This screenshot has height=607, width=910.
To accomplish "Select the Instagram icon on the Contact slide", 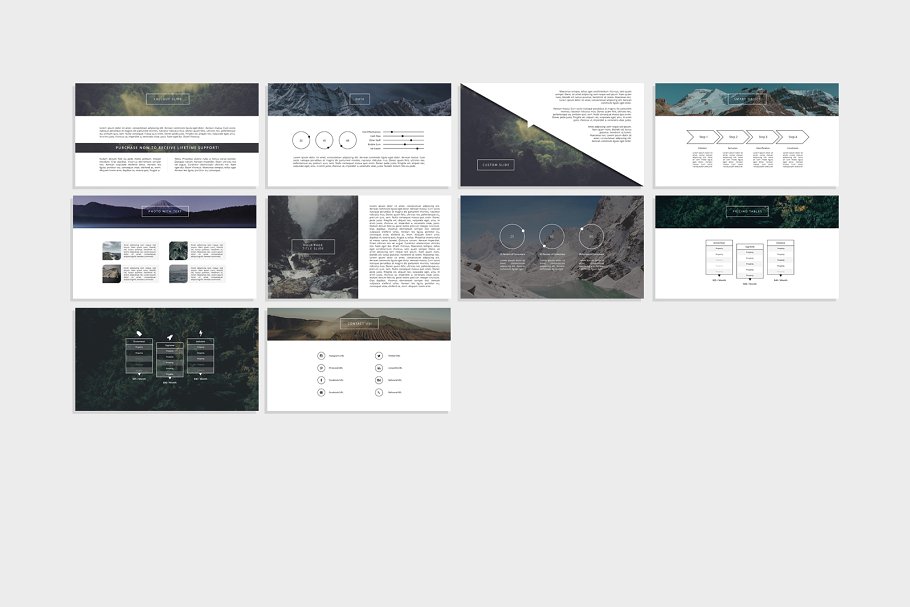I will [321, 355].
